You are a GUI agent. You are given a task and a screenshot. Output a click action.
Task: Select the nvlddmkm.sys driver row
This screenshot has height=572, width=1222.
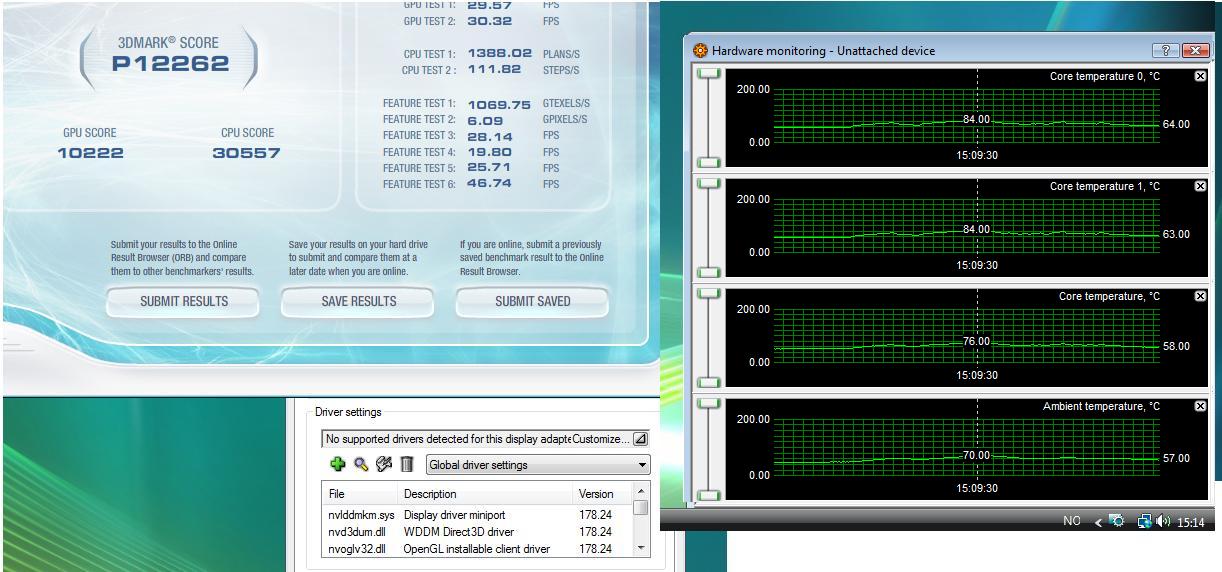coord(478,515)
